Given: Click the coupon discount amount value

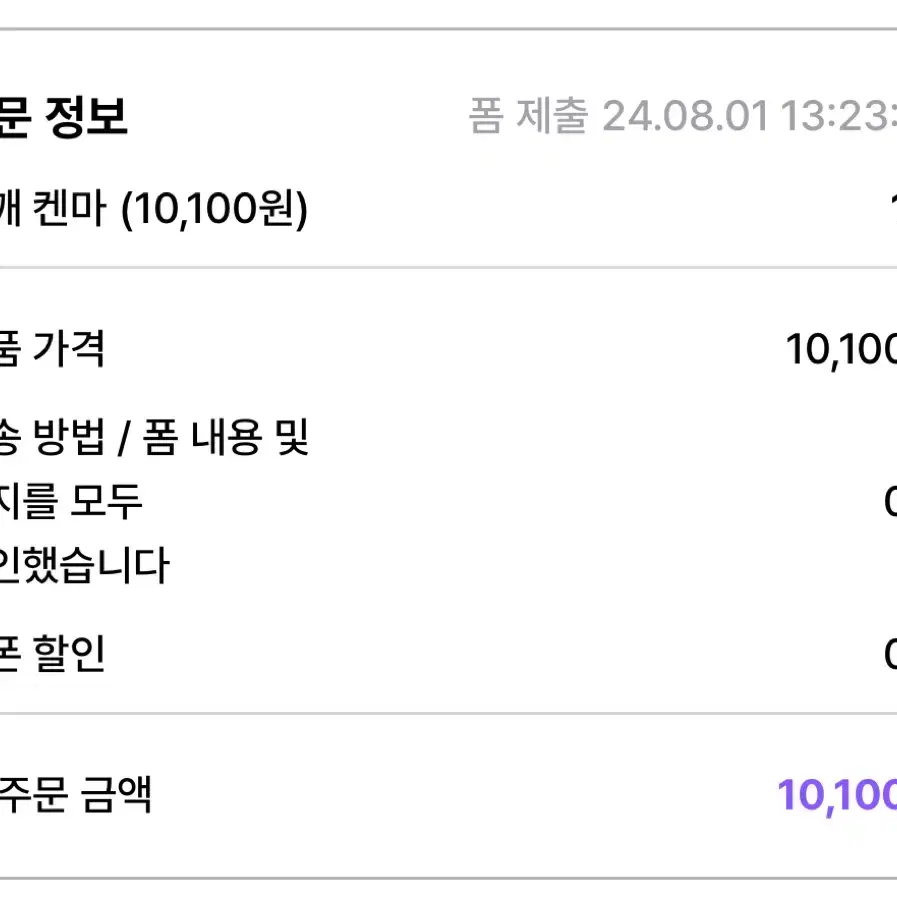Looking at the screenshot, I should pyautogui.click(x=890, y=653).
